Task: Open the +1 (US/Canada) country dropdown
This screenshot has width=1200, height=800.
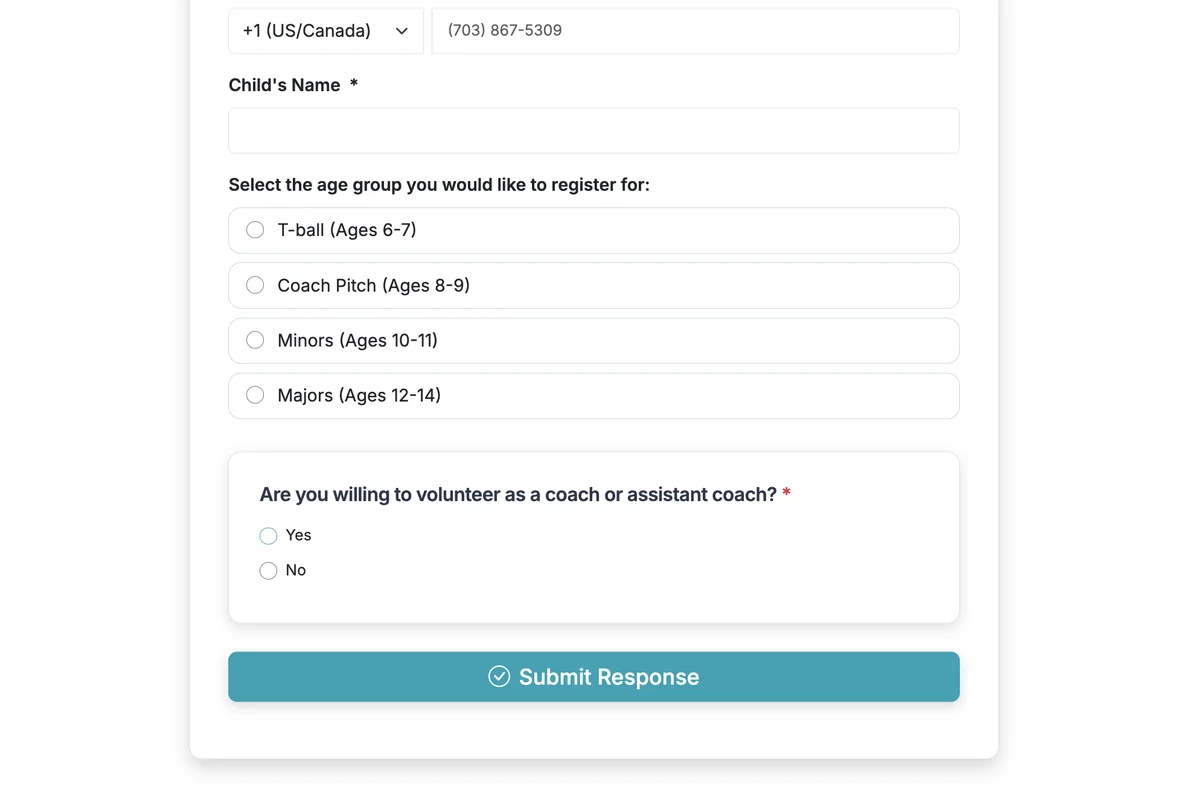Action: pos(325,31)
